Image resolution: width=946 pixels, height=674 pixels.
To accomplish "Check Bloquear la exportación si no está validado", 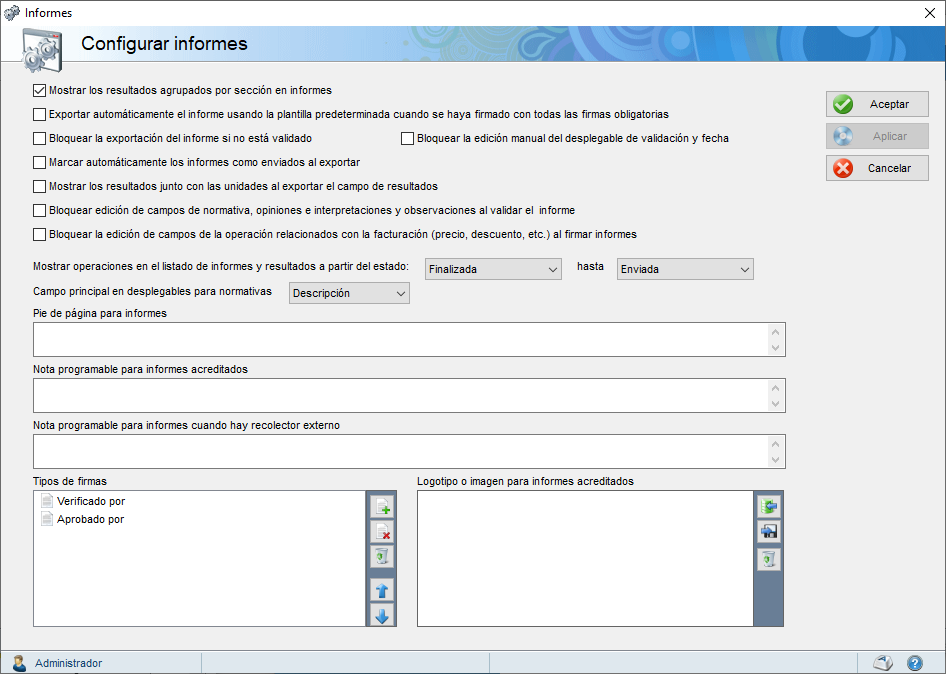I will tap(39, 139).
